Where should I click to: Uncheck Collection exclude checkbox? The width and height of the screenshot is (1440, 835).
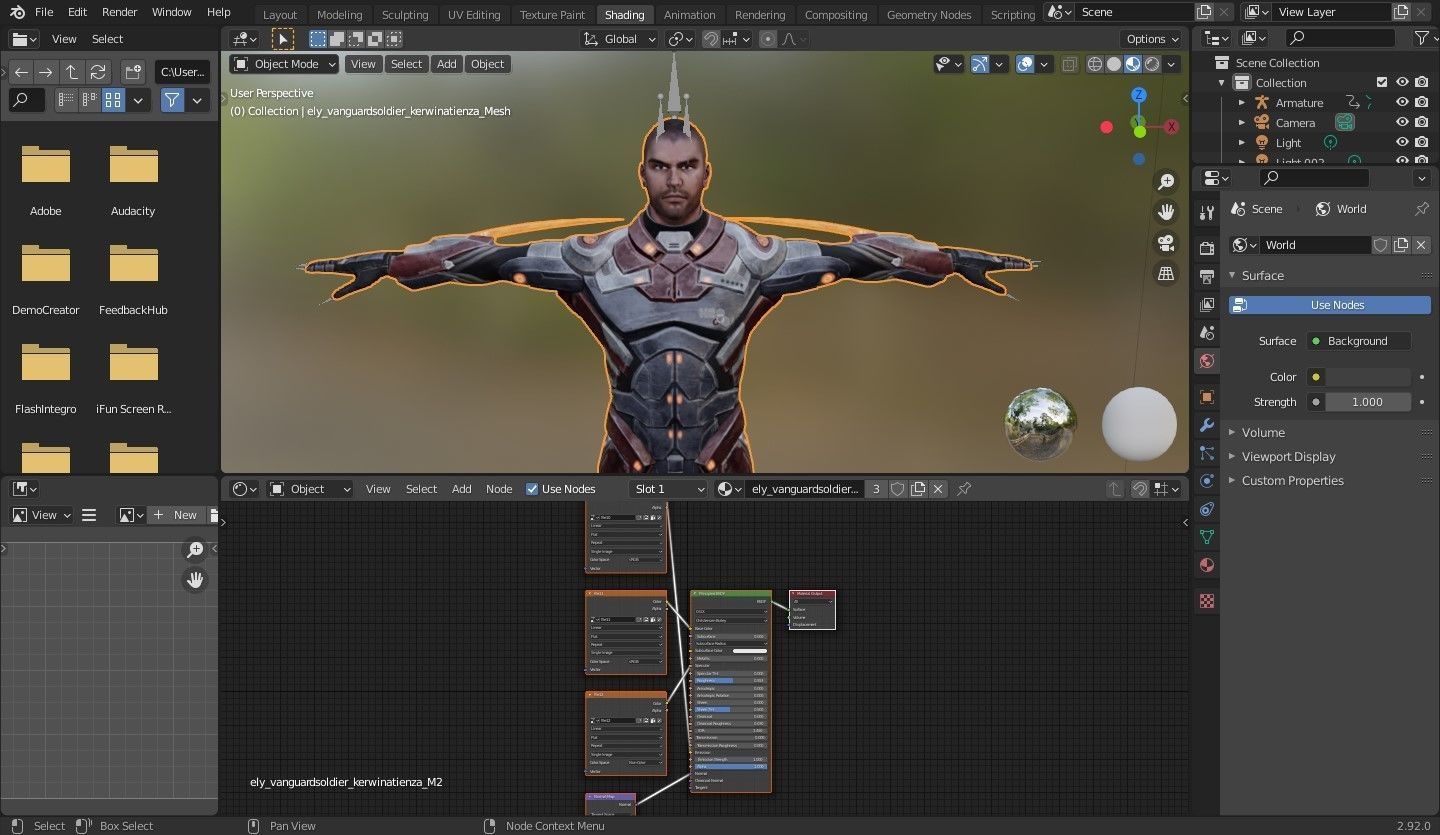point(1382,82)
